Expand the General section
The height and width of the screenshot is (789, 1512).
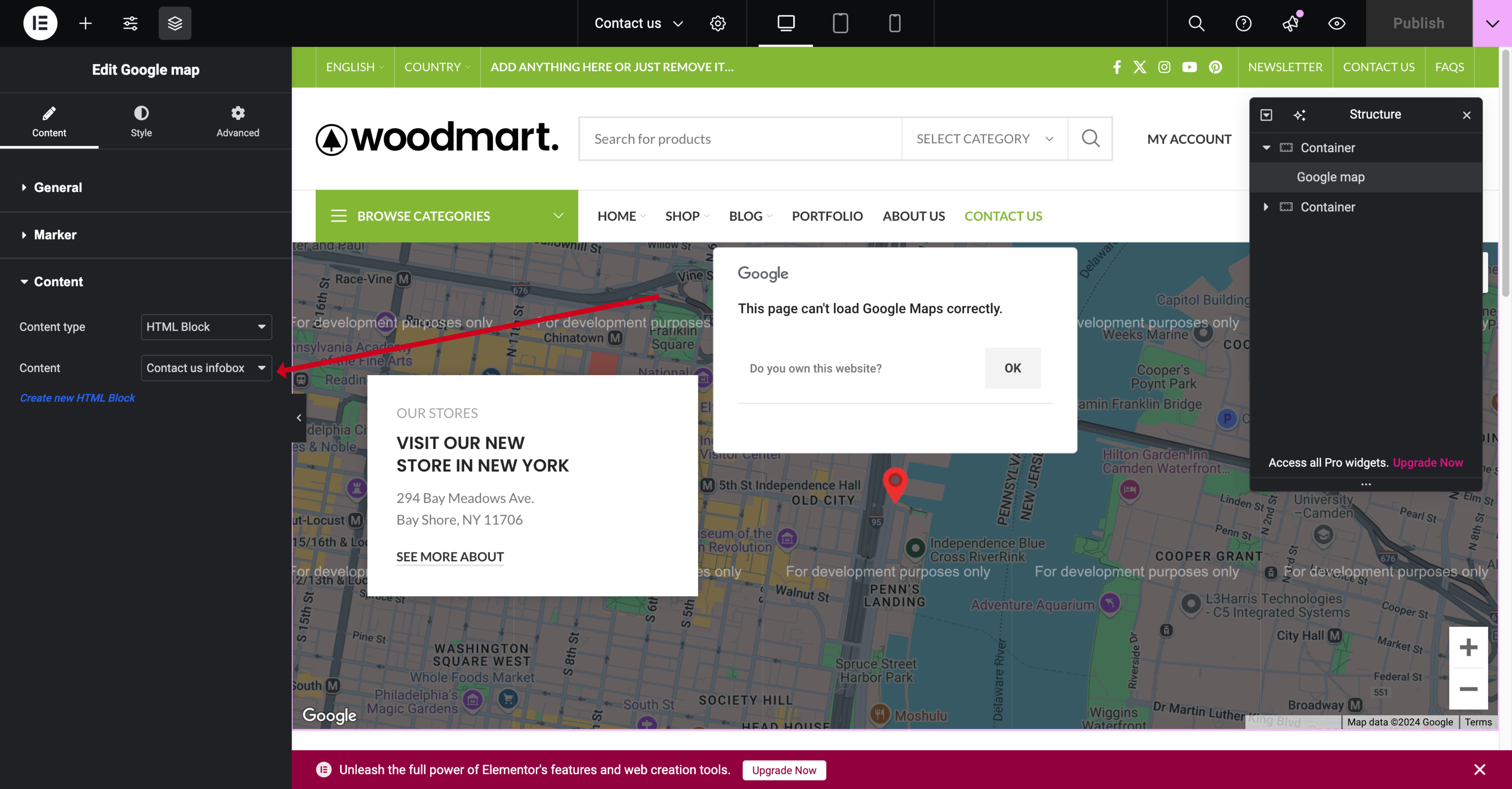145,187
